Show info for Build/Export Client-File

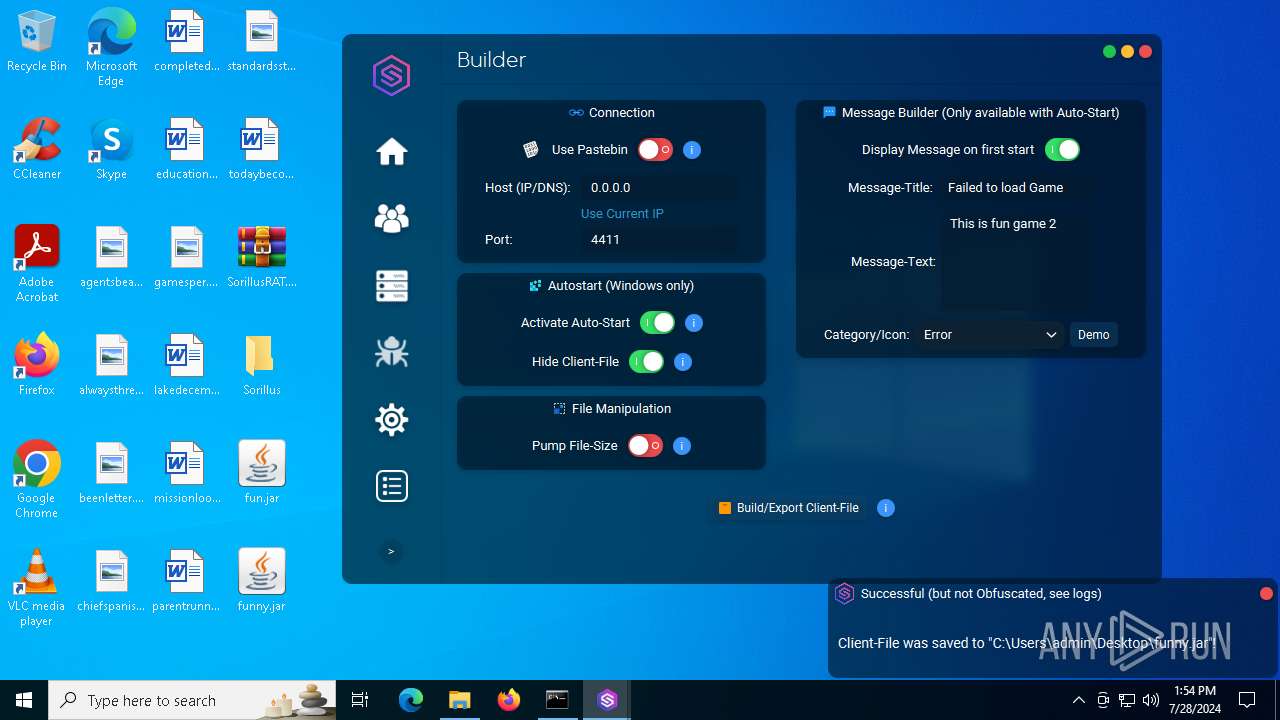(x=885, y=508)
